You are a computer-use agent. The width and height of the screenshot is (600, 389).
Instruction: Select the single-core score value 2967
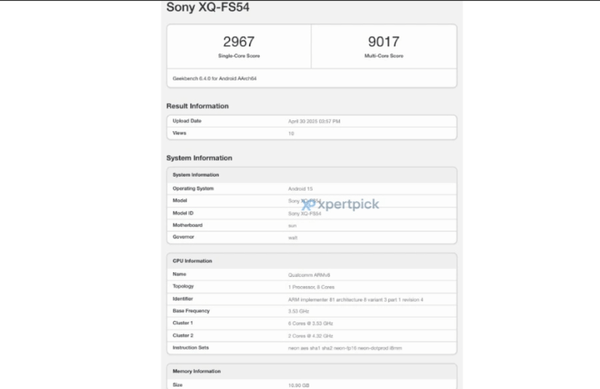coord(239,42)
